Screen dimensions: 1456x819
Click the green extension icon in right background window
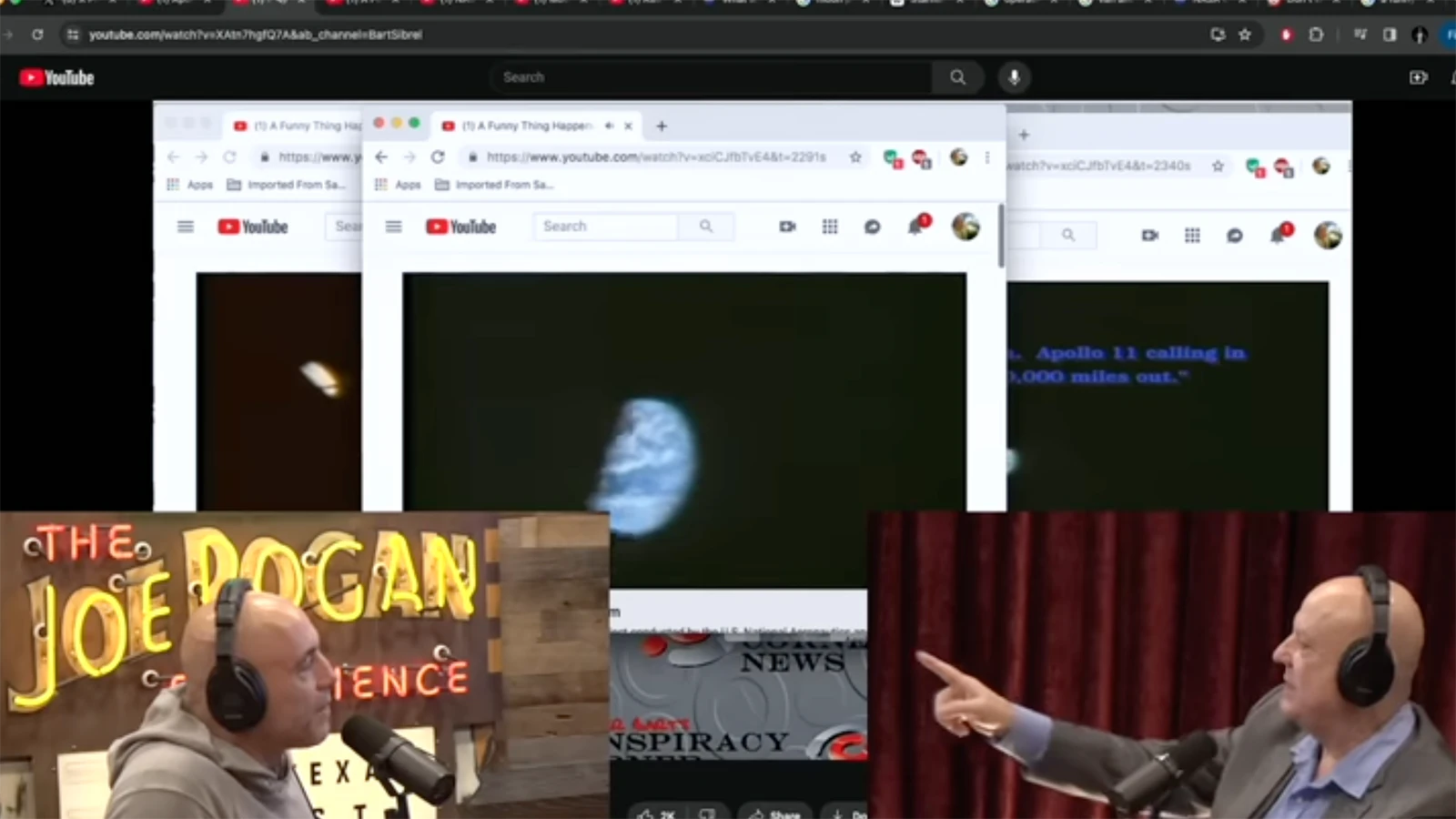[x=1255, y=167]
